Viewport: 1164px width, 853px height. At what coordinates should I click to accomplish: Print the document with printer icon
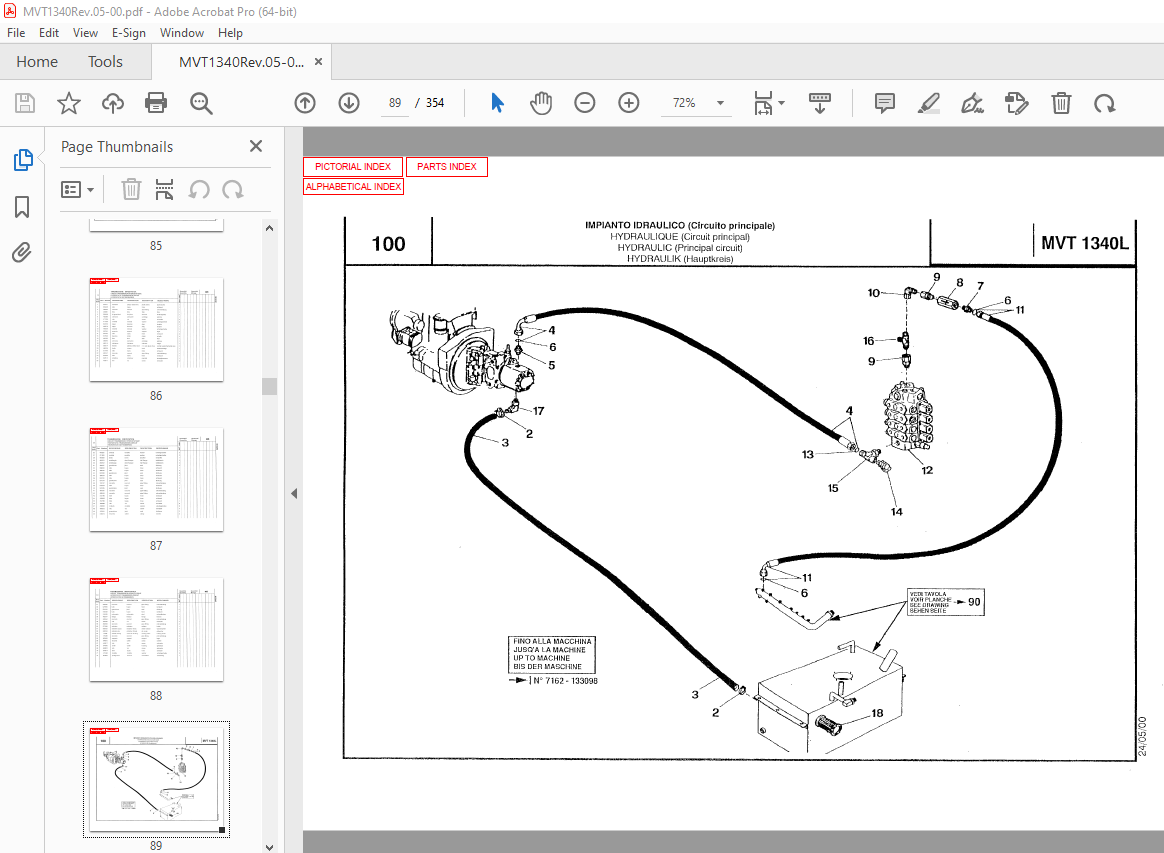[x=156, y=103]
